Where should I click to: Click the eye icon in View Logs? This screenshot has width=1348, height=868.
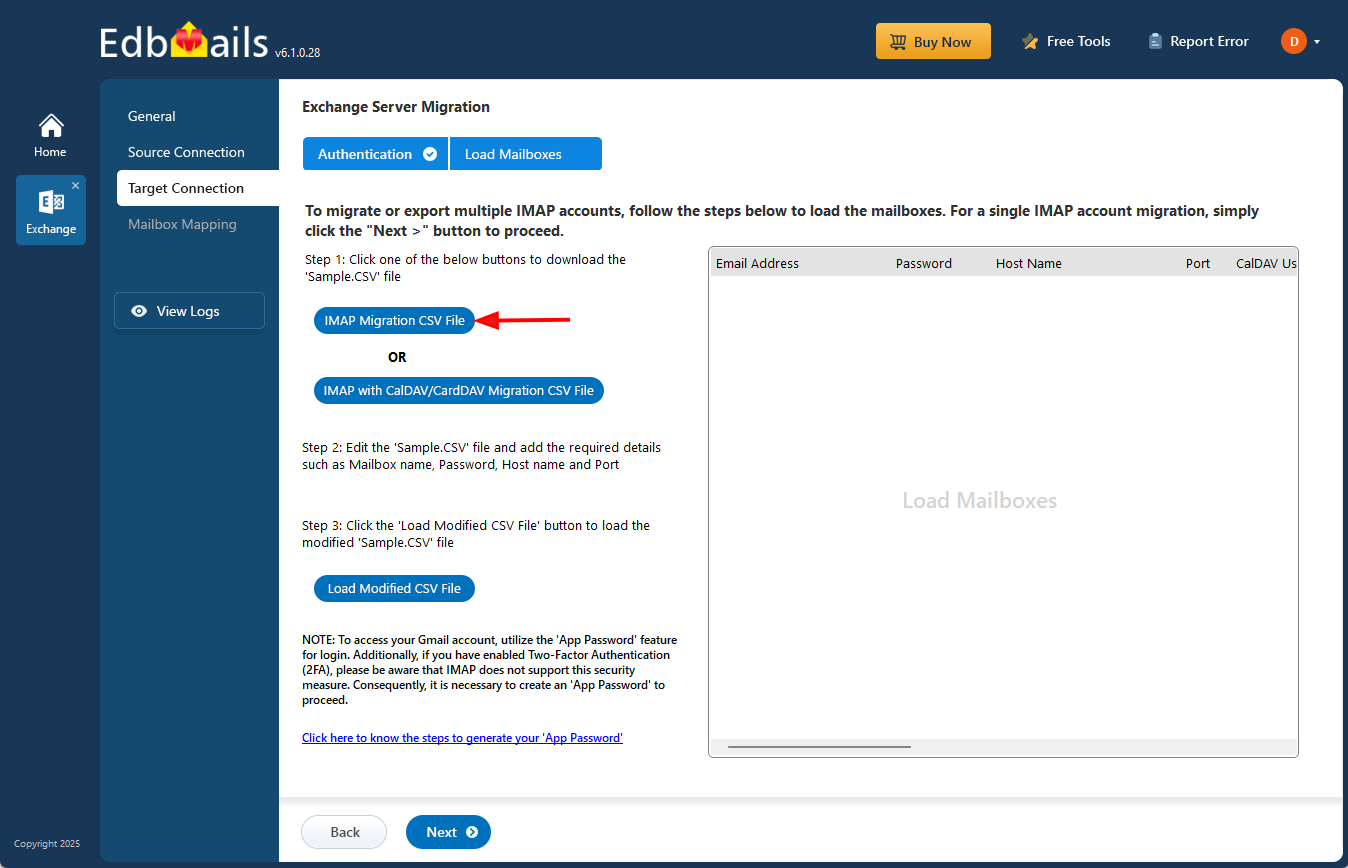pos(139,311)
